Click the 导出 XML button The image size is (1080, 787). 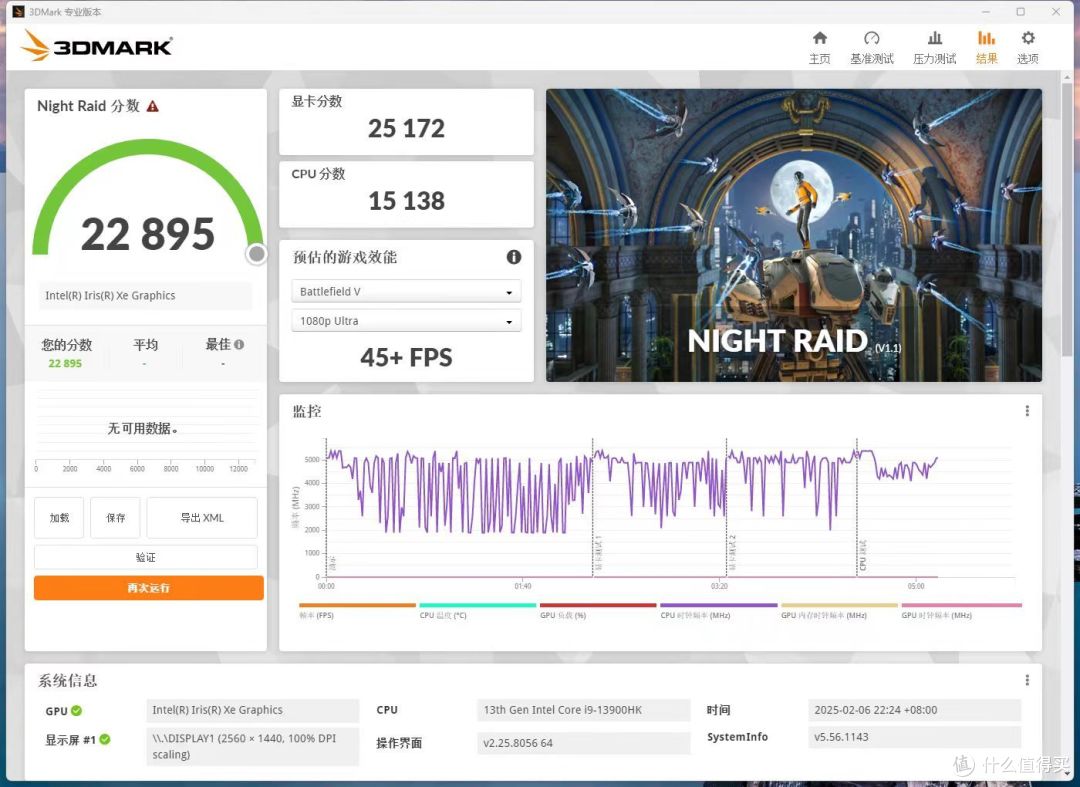tap(202, 518)
